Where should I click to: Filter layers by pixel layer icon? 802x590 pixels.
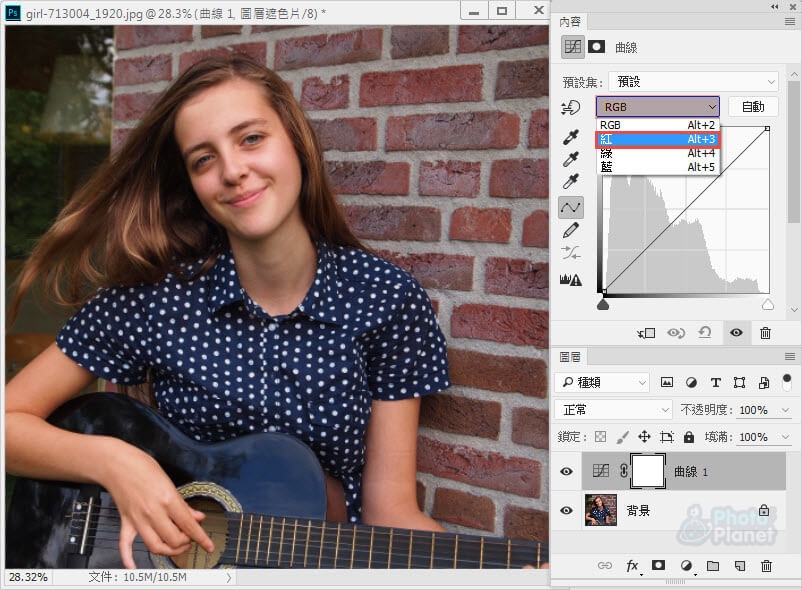[x=667, y=382]
